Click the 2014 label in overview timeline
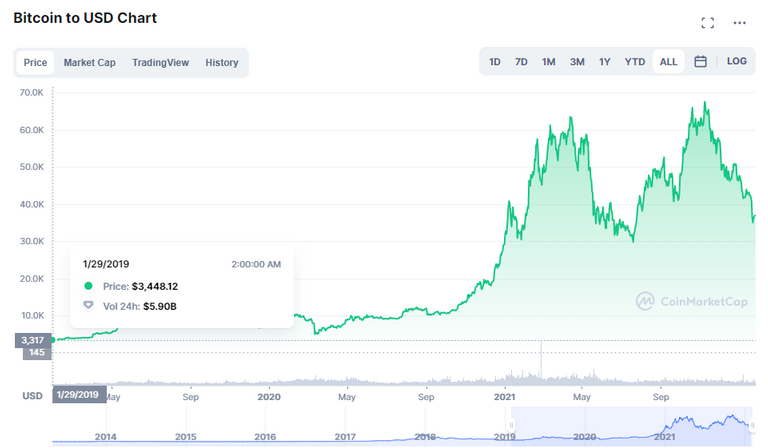 [105, 437]
